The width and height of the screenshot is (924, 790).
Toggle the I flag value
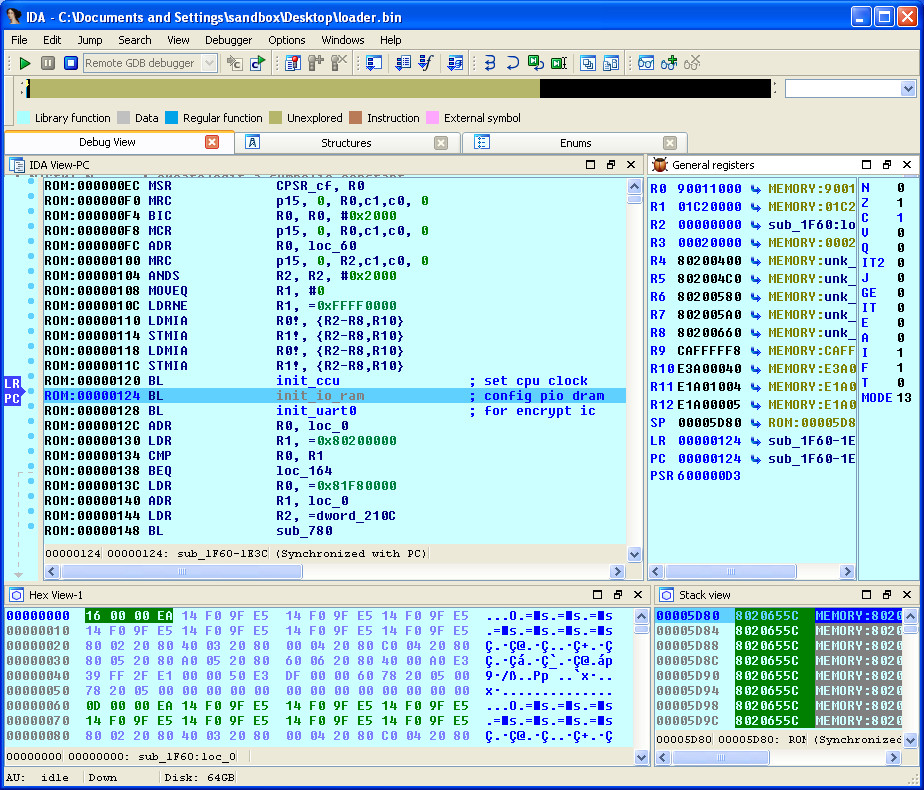(x=900, y=352)
